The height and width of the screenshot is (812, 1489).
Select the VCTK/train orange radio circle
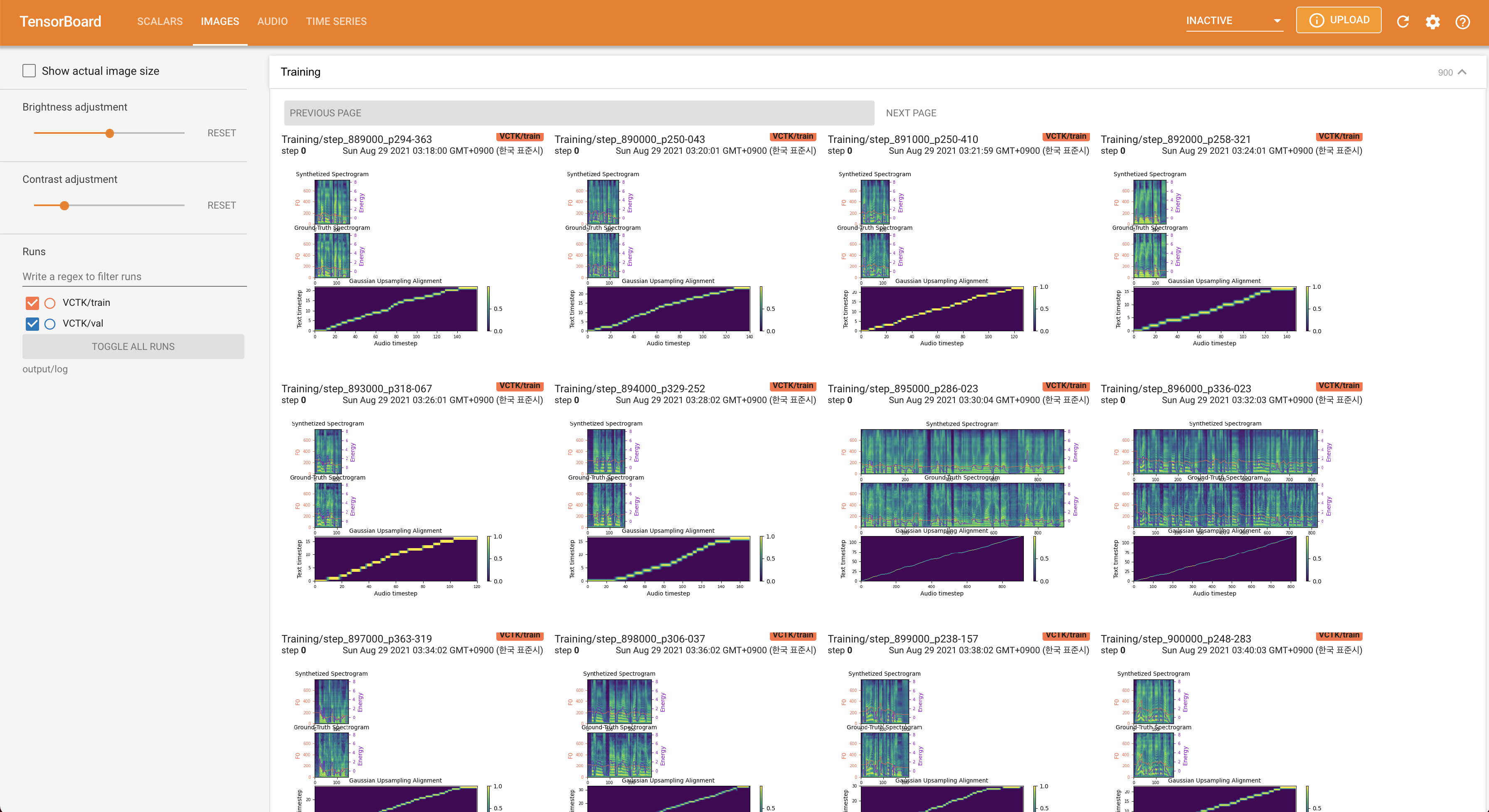[x=50, y=303]
